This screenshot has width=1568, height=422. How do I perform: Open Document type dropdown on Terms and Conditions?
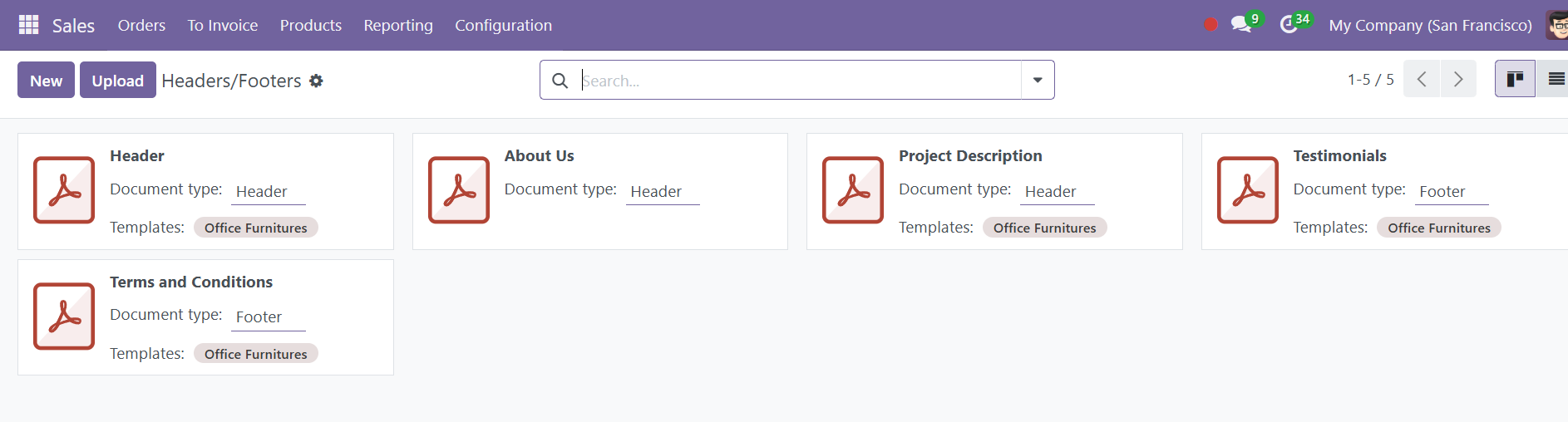point(268,317)
